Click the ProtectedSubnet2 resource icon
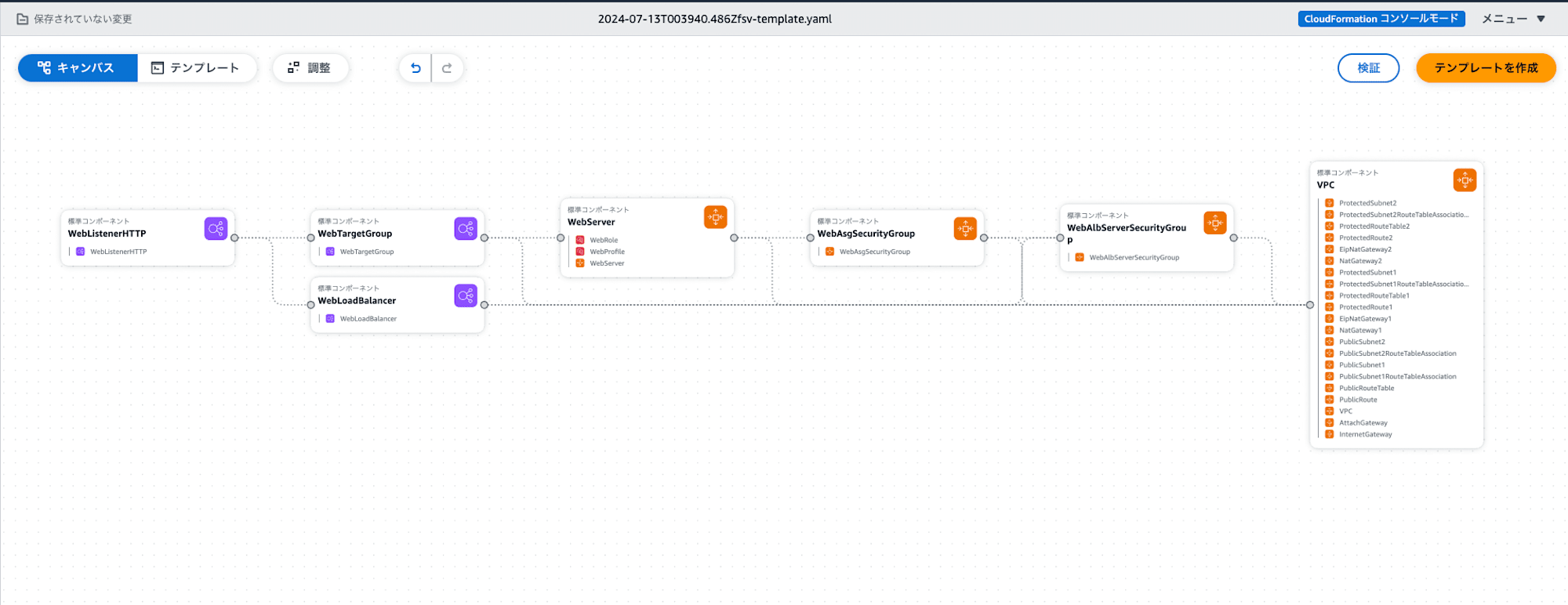The image size is (1568, 605). point(1330,203)
